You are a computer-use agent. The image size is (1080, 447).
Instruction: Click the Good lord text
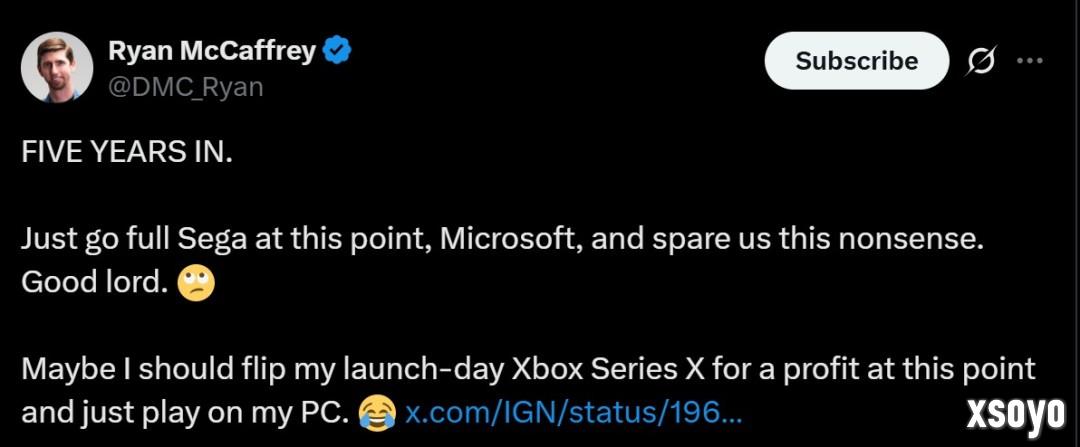(x=94, y=283)
